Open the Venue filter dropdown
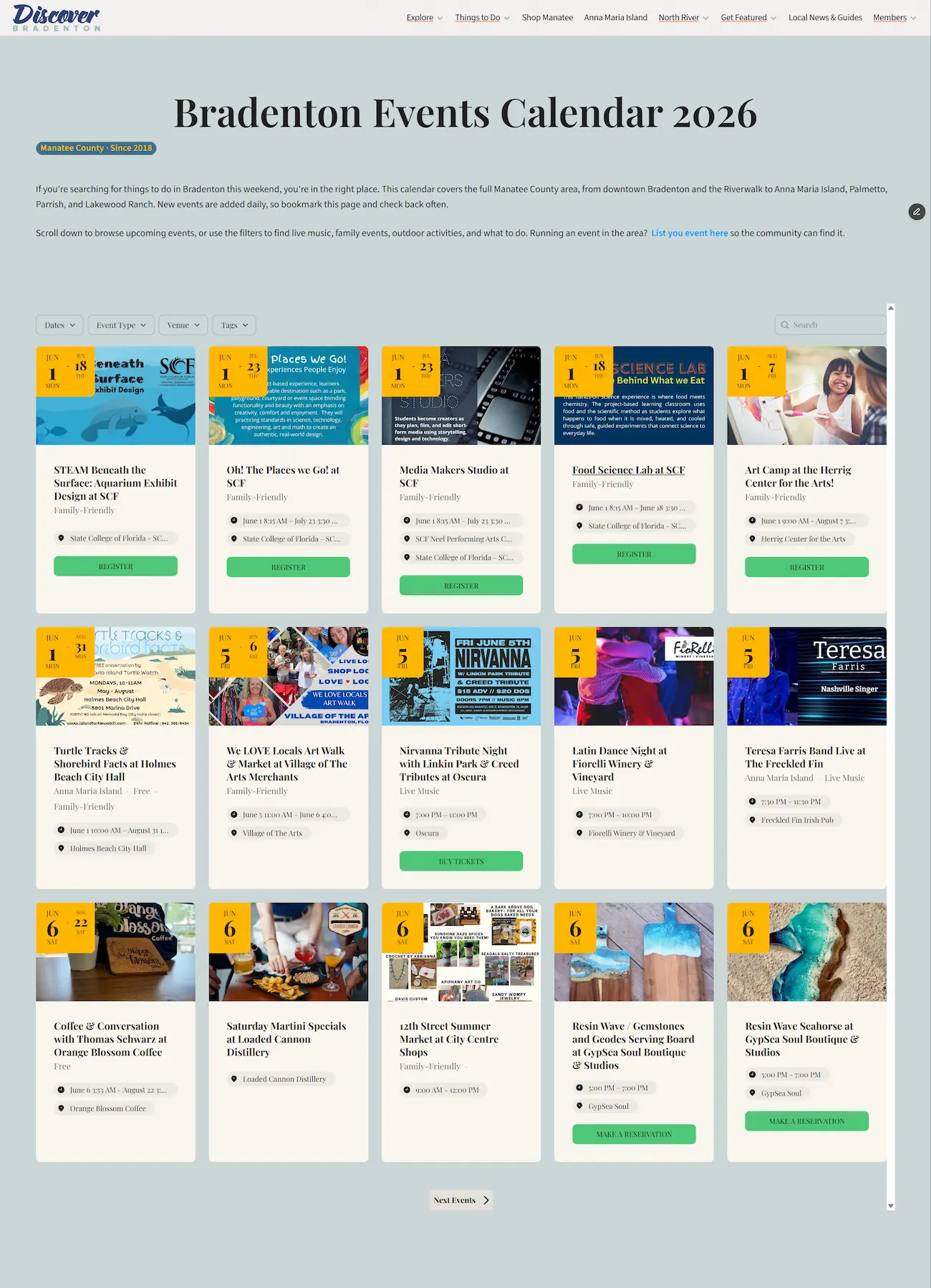Screen dimensions: 931x1288 [x=183, y=325]
